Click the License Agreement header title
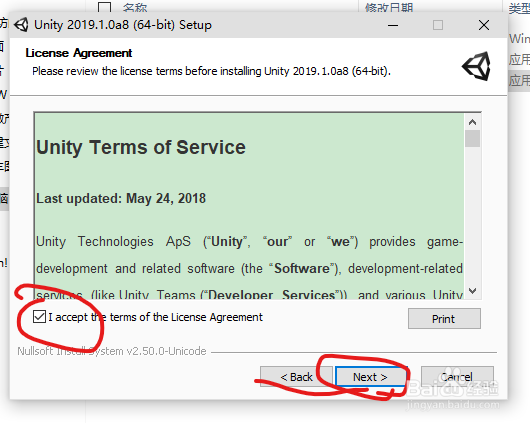The width and height of the screenshot is (530, 423). [x=79, y=53]
